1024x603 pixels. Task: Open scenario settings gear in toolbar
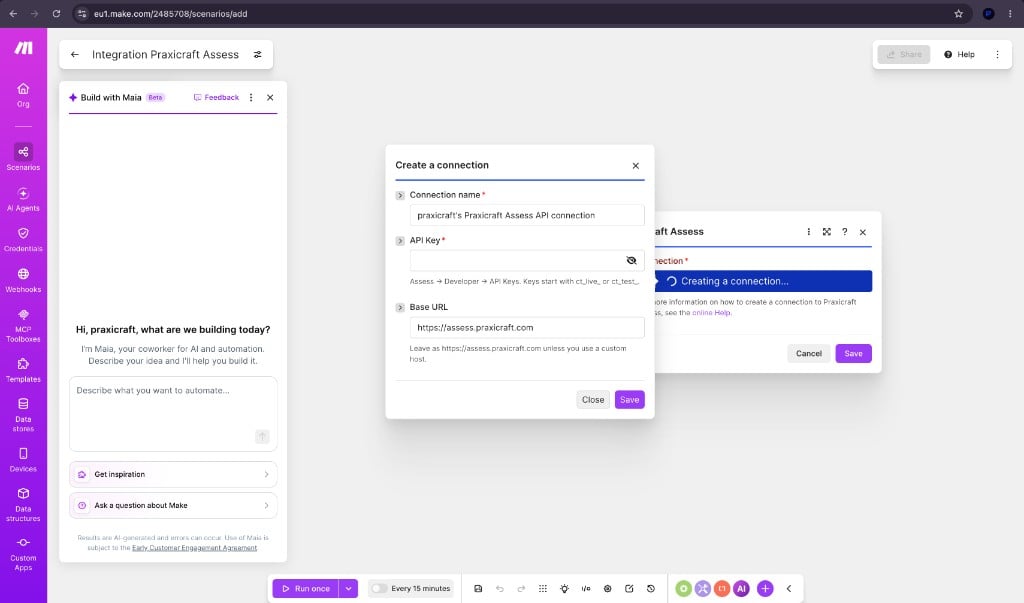[x=607, y=589]
